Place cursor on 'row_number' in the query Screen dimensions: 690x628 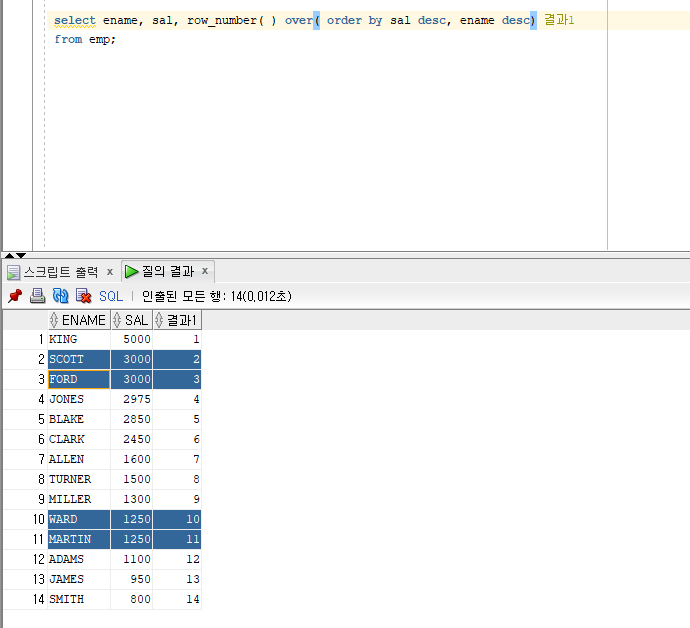click(x=222, y=21)
